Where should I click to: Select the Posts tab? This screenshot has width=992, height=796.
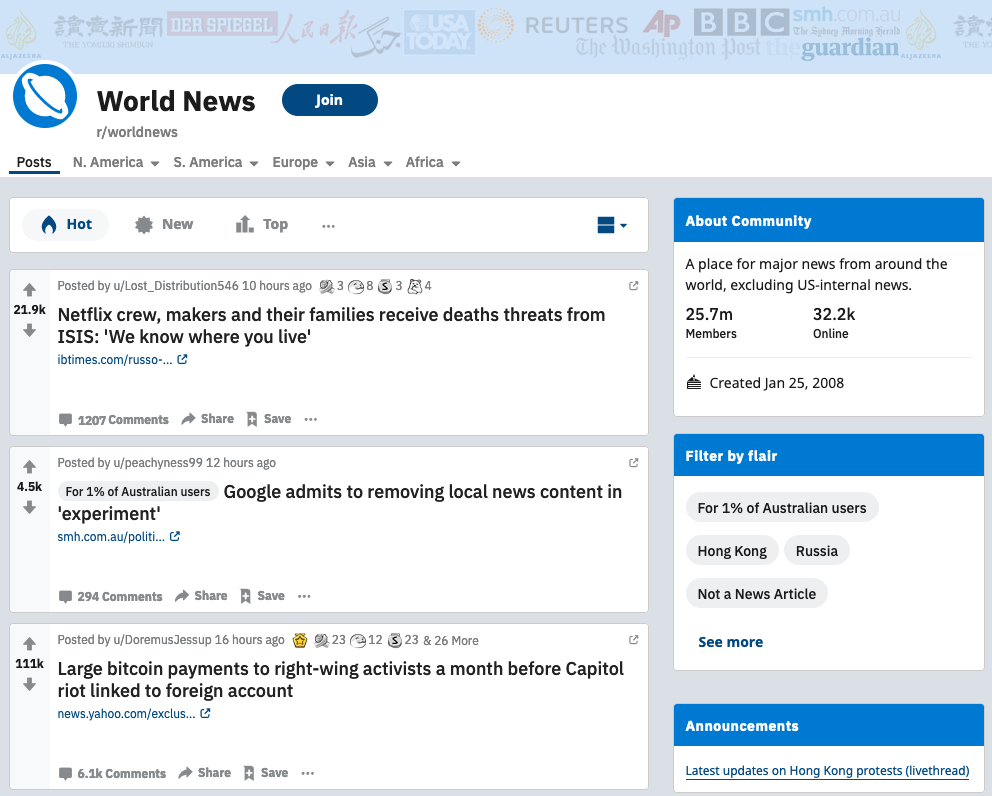[x=34, y=163]
